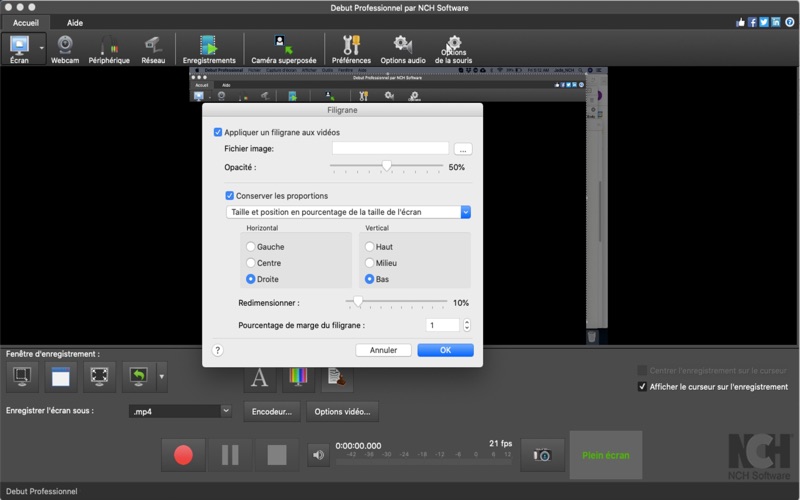Open the text caption tool
This screenshot has width=800, height=500.
click(x=259, y=378)
